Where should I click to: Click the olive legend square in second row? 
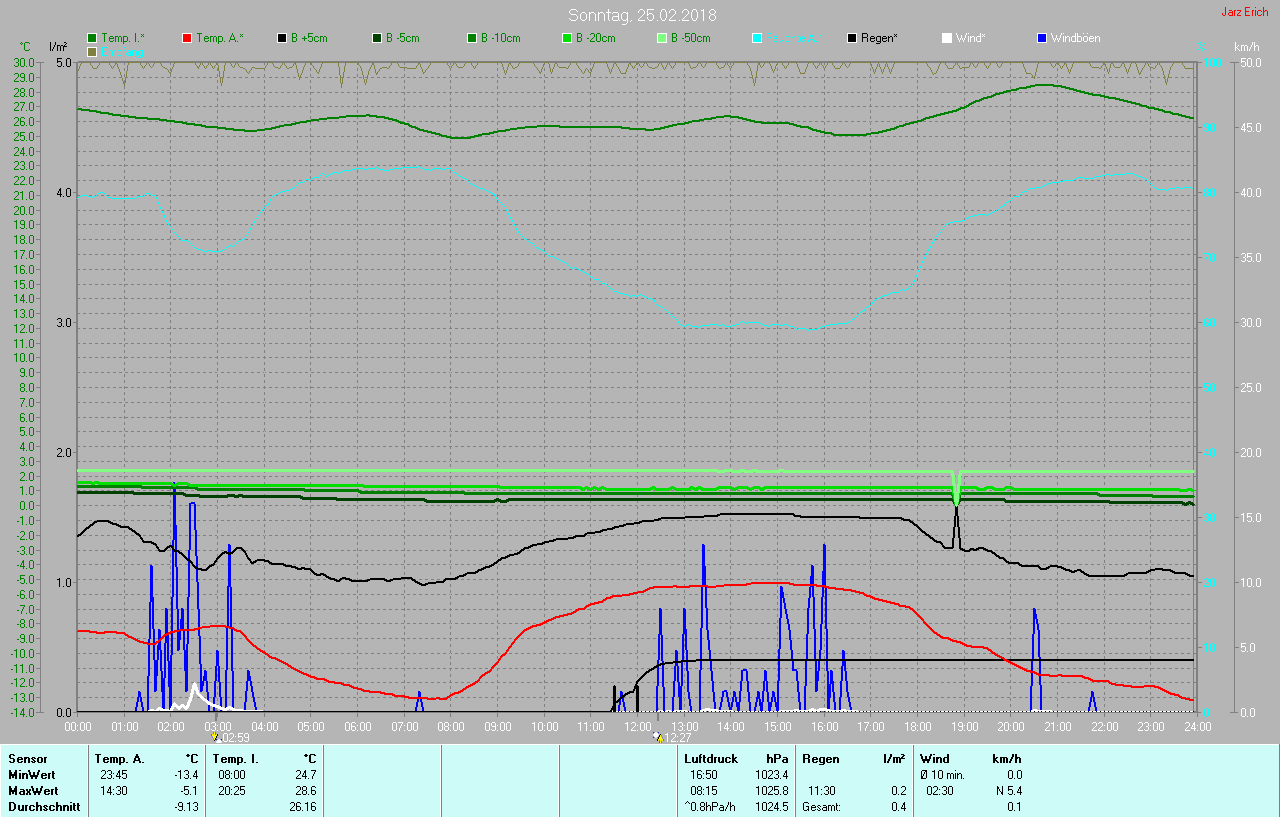pos(92,51)
